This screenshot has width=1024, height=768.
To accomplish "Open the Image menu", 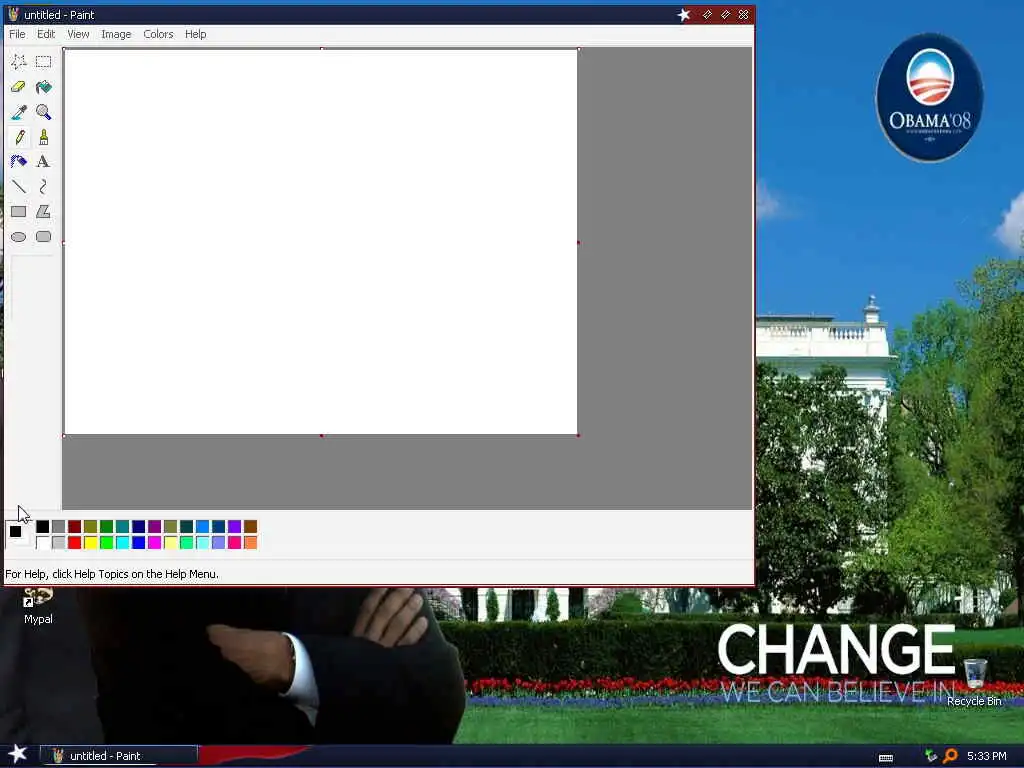I will tap(116, 34).
